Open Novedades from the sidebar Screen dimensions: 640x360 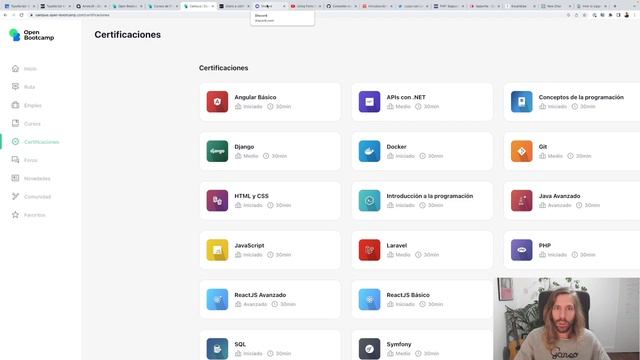31,178
